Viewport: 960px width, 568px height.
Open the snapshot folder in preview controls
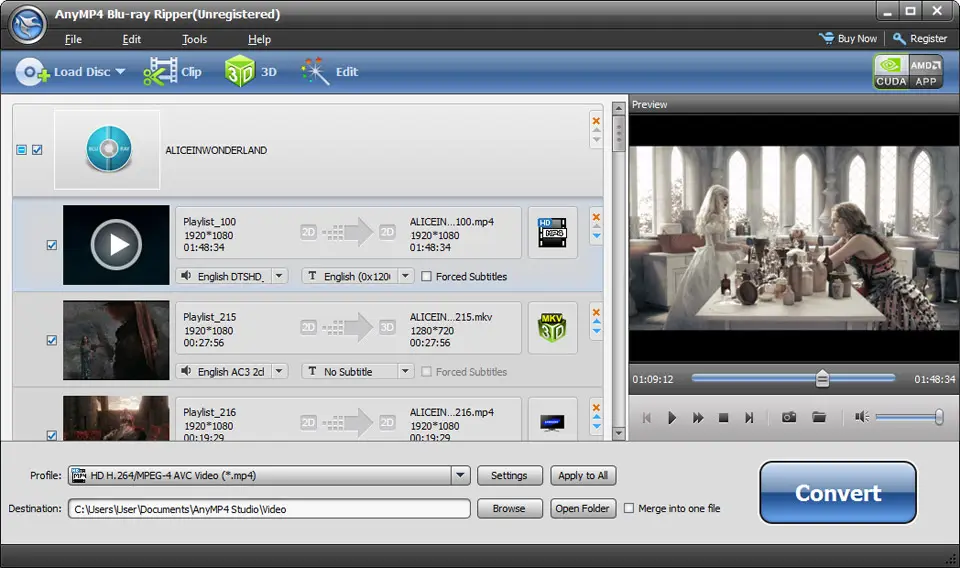[819, 417]
